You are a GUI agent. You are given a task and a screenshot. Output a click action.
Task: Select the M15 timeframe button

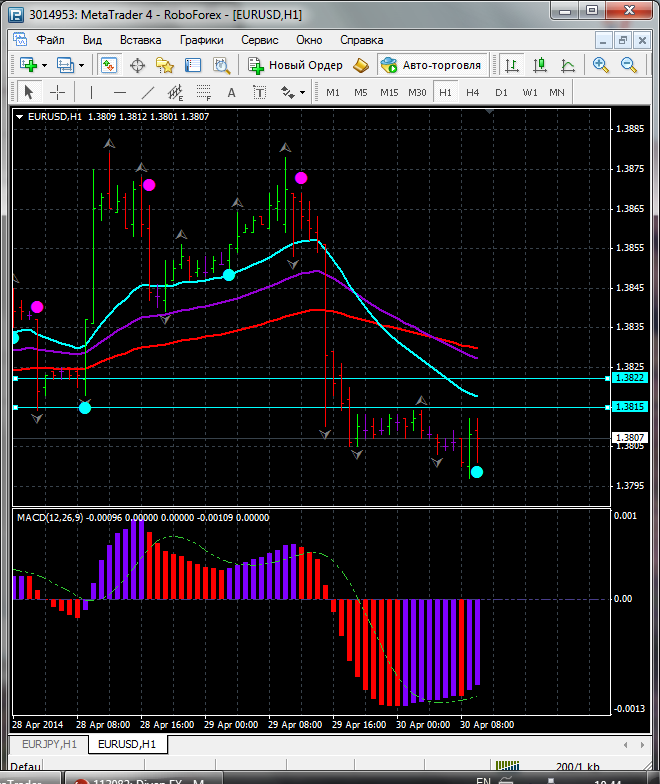click(x=389, y=92)
